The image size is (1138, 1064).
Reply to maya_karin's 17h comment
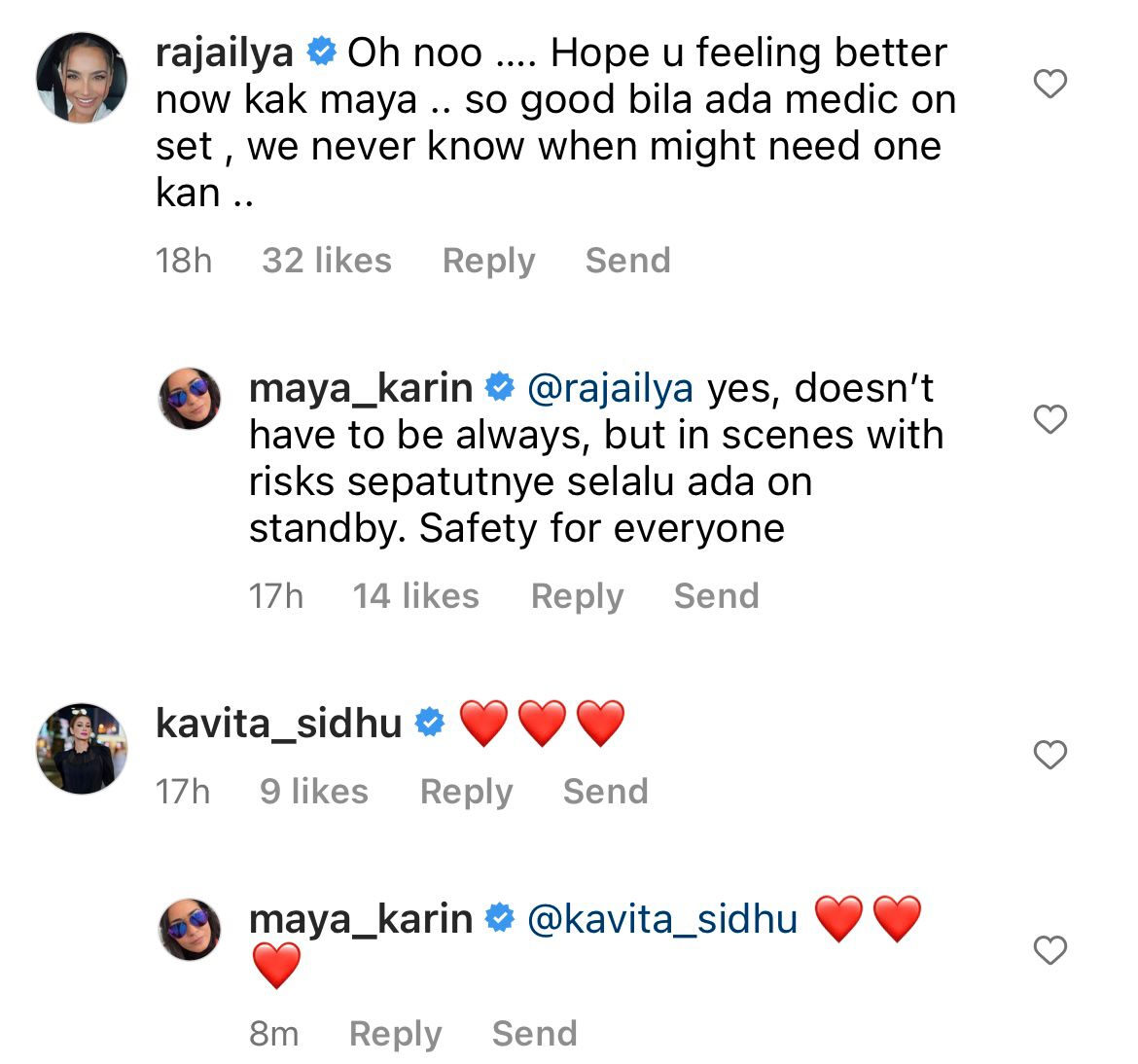(x=577, y=596)
